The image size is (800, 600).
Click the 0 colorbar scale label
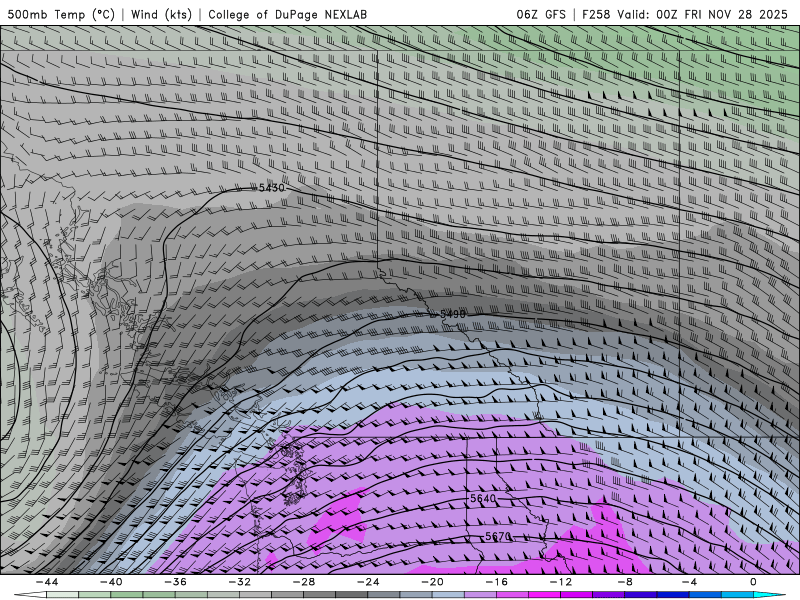click(x=754, y=582)
